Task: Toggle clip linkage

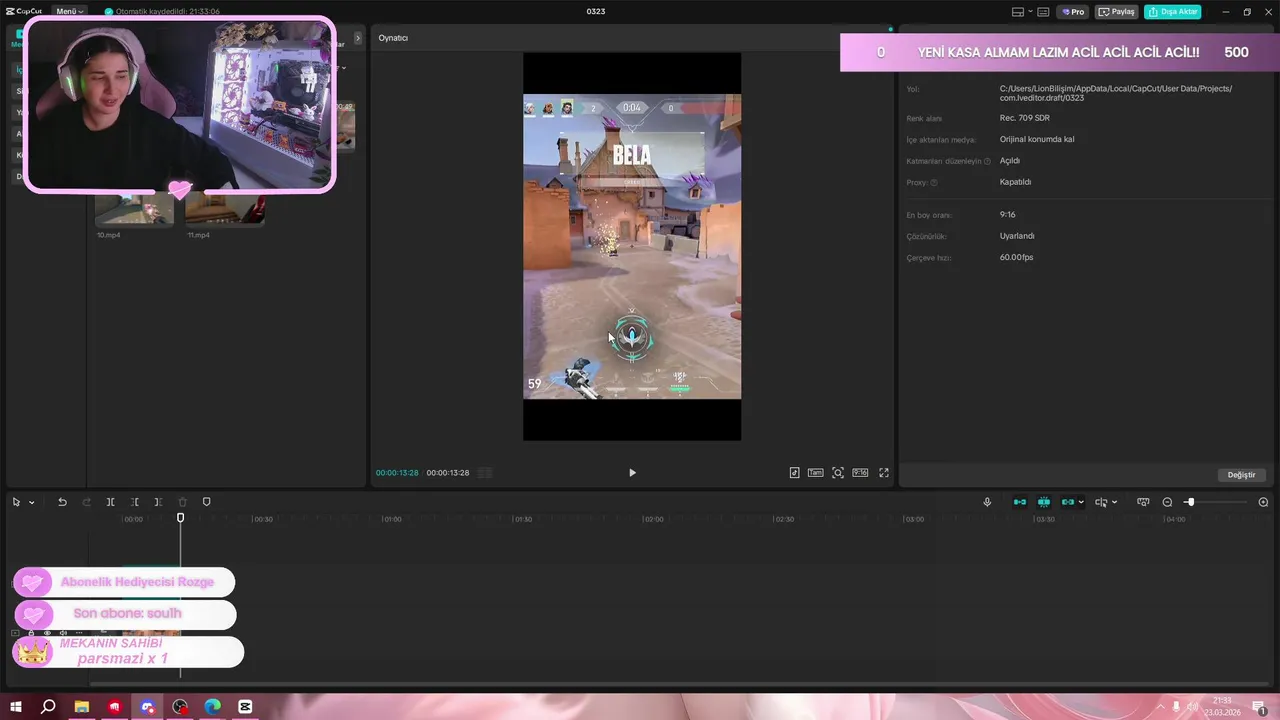Action: [1067, 502]
